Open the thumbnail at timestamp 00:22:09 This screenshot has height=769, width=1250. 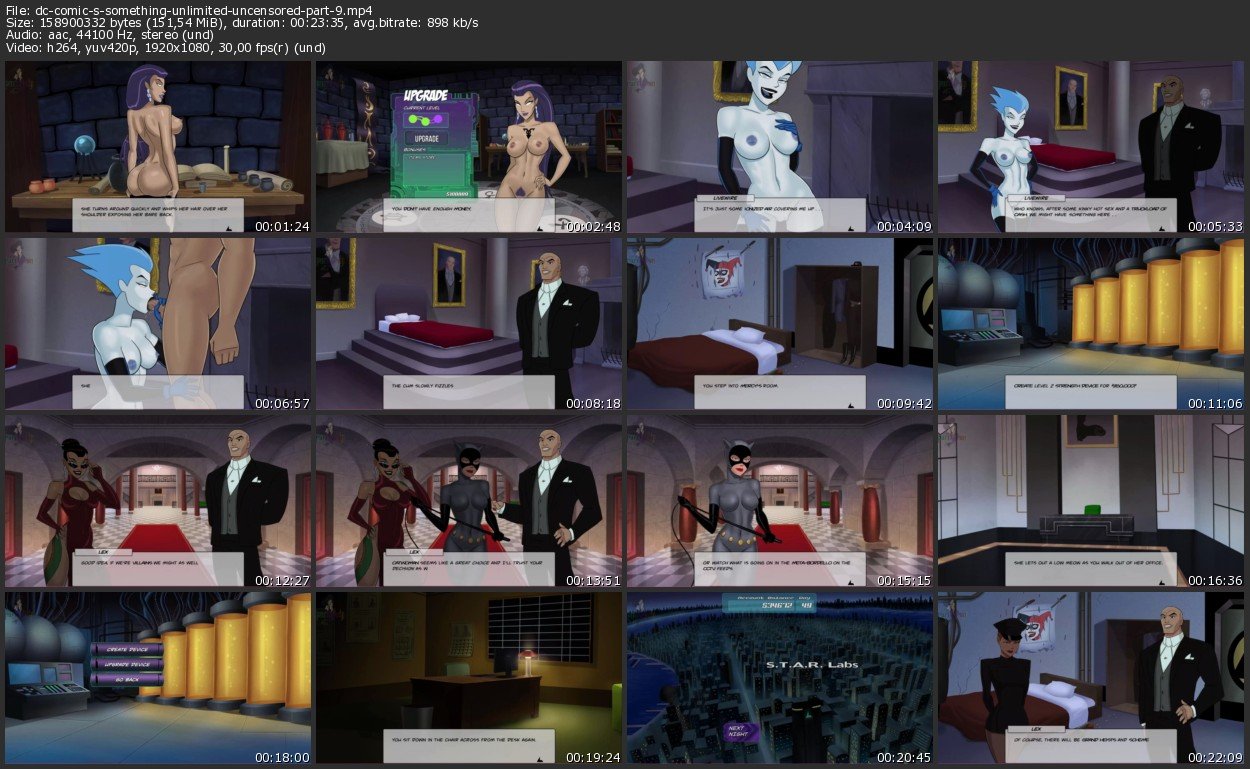(x=1091, y=678)
